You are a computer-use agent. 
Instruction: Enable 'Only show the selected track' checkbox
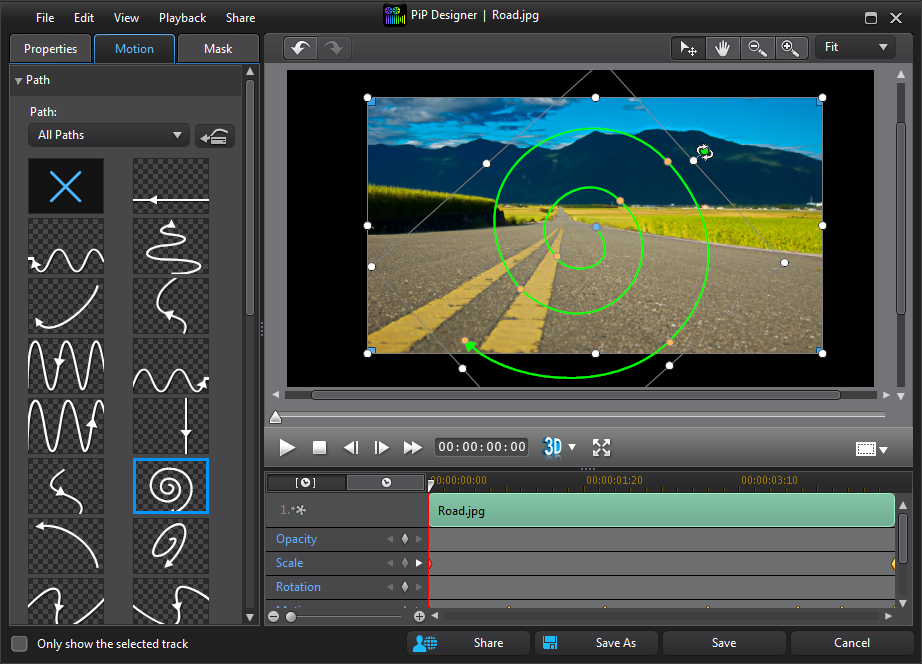pos(17,644)
